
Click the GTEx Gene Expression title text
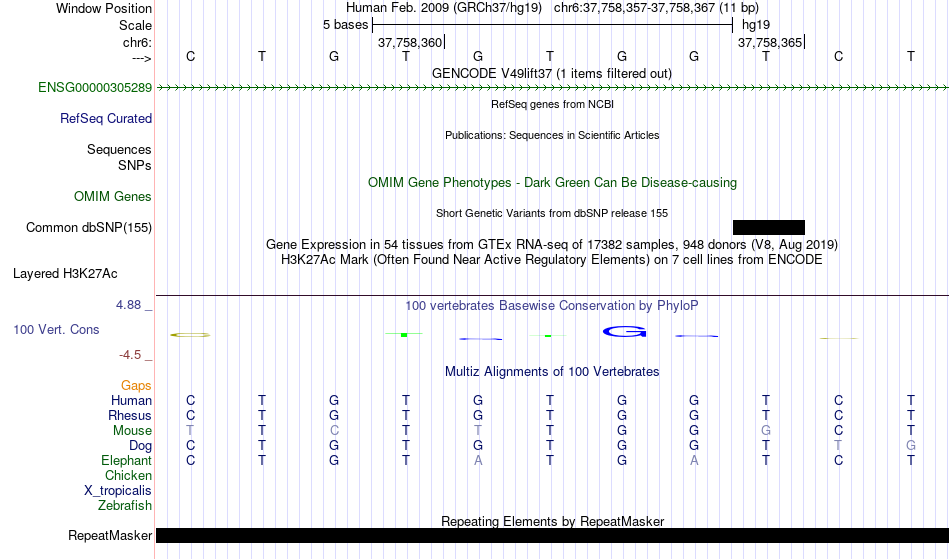pyautogui.click(x=552, y=245)
